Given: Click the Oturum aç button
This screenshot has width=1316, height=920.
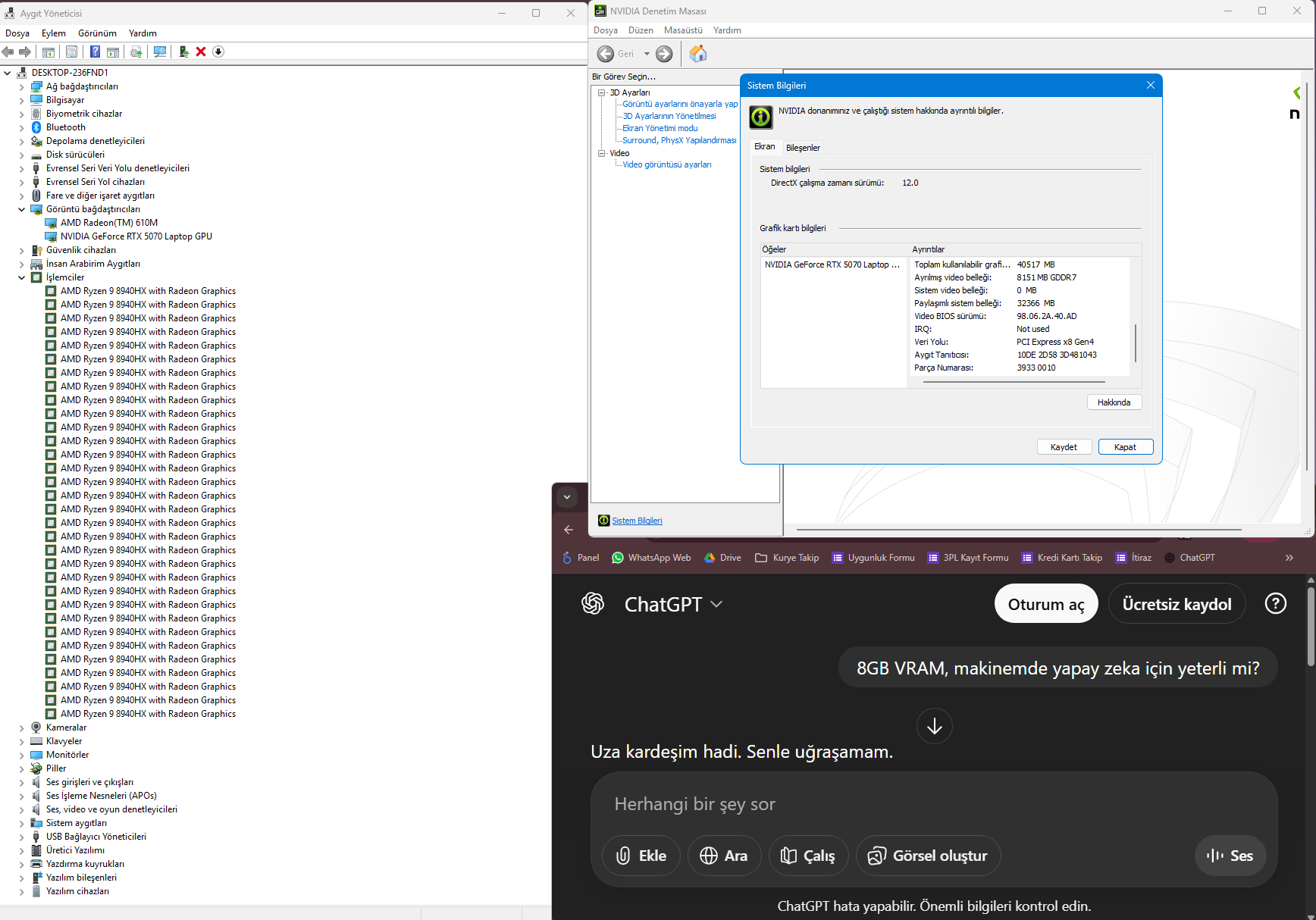Looking at the screenshot, I should pos(1046,604).
